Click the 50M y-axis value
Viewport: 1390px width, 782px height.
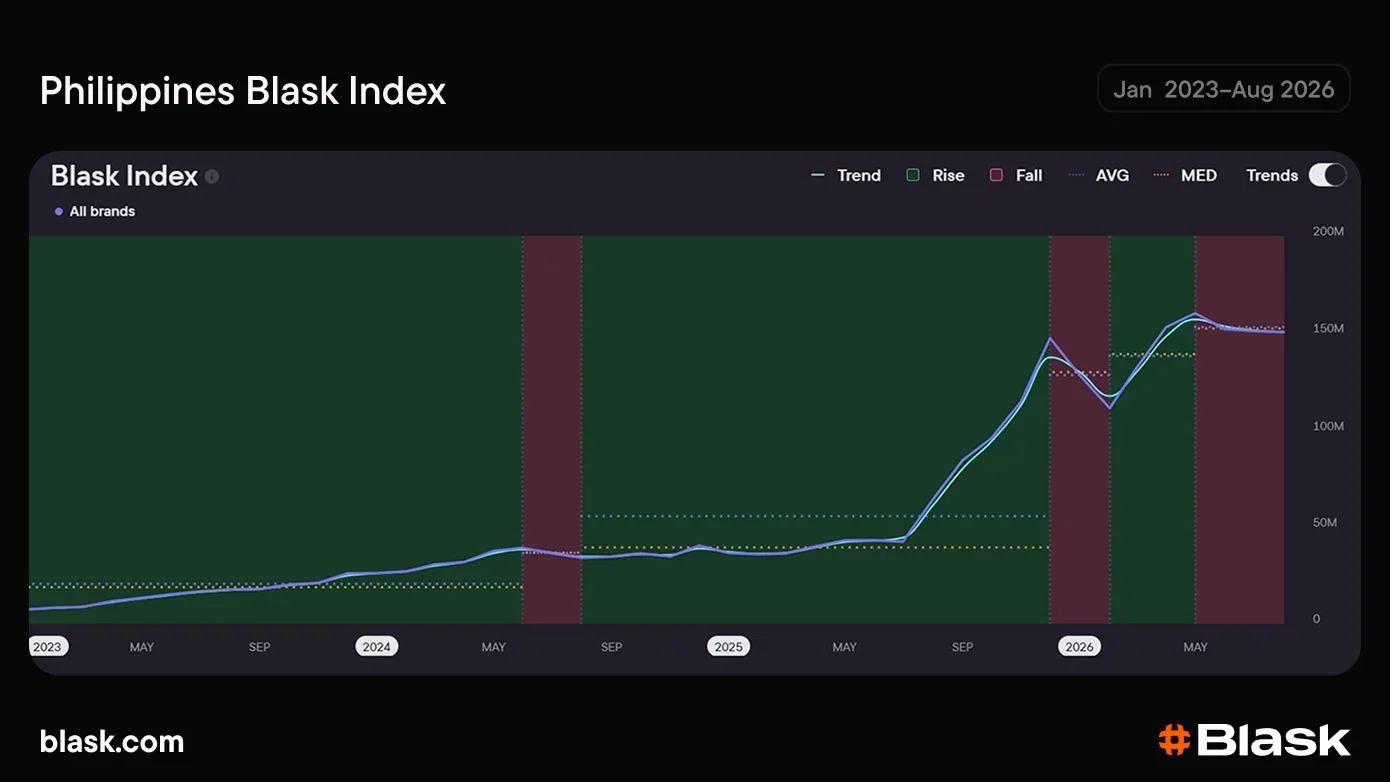pyautogui.click(x=1325, y=523)
